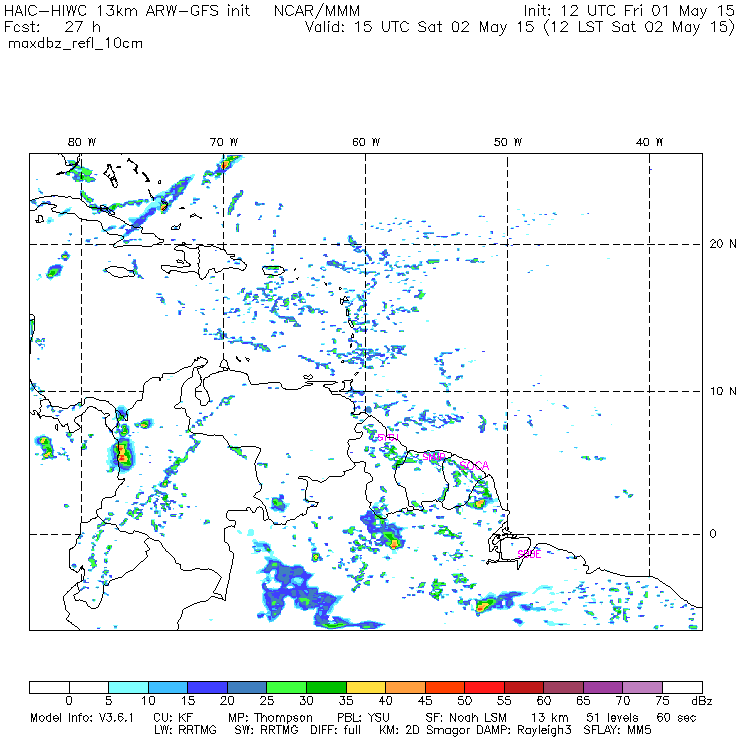Click the '50' tick label on the color bar
The height and width of the screenshot is (740, 740).
coord(464,701)
